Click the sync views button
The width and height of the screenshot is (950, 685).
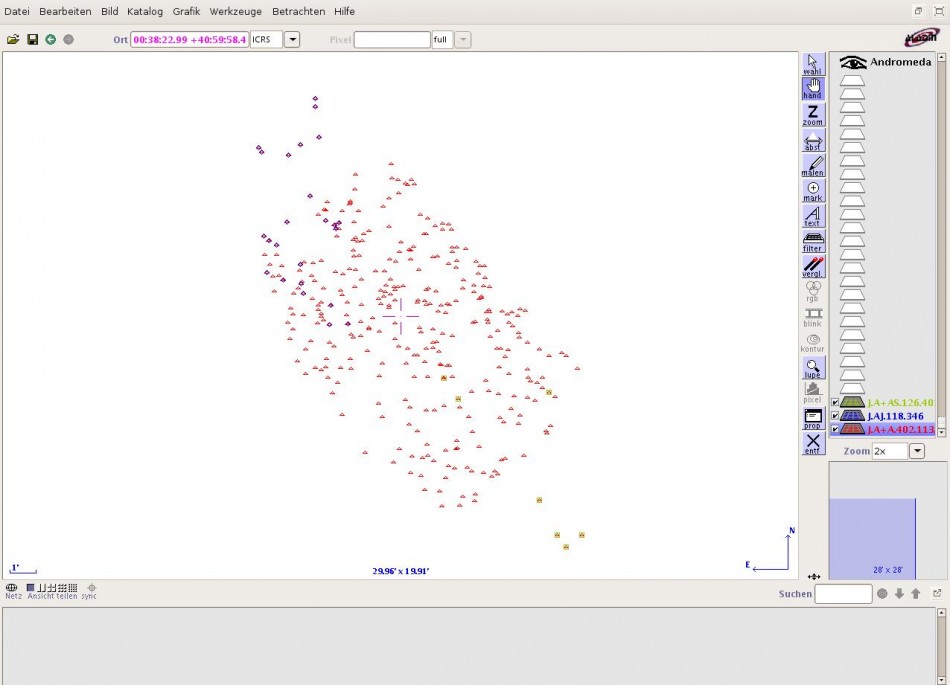pos(91,590)
